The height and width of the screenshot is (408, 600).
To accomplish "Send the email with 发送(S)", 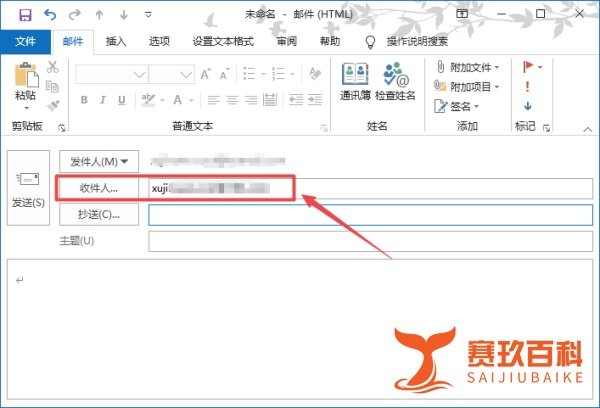I will click(28, 188).
